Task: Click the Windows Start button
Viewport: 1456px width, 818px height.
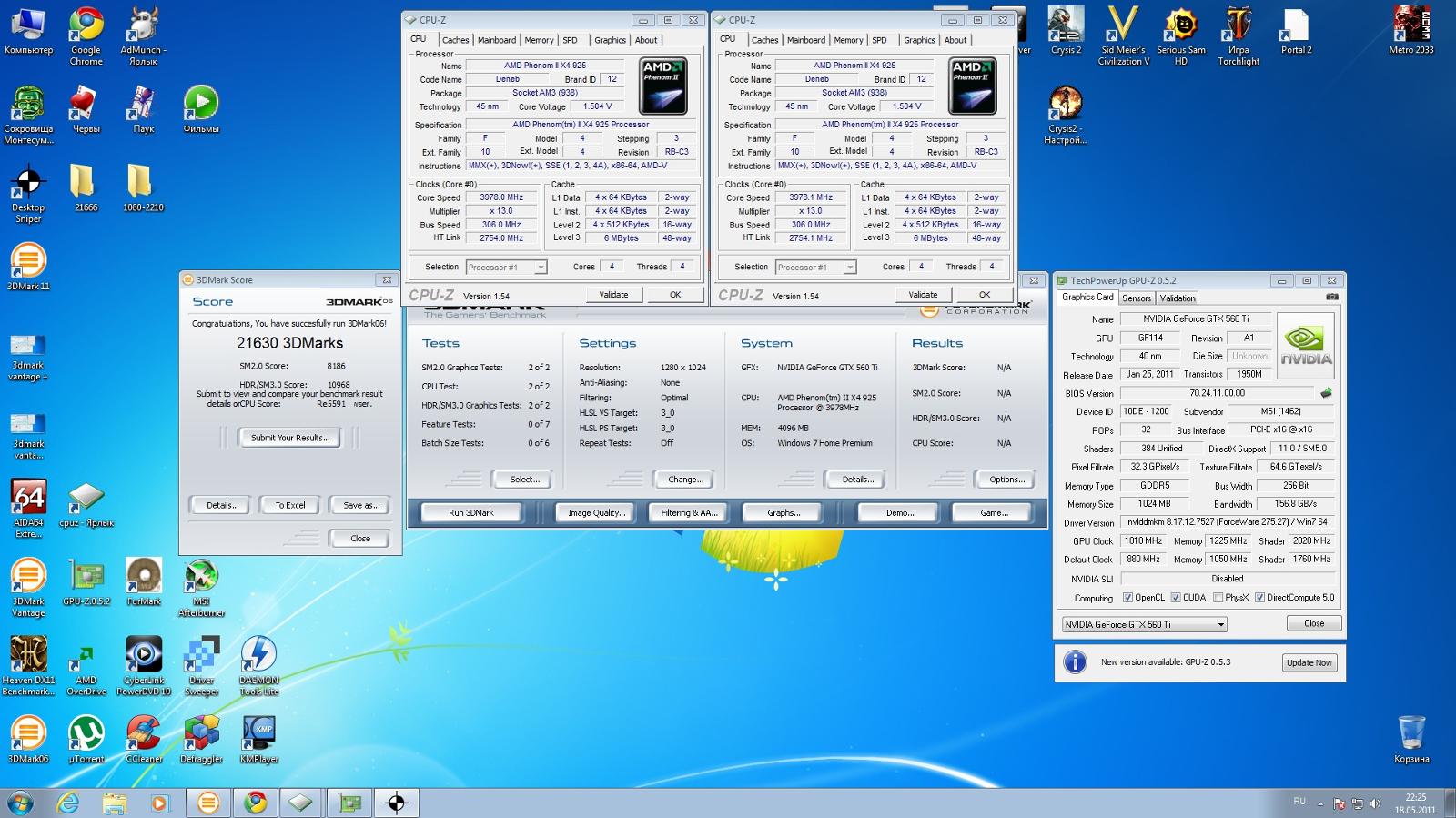Action: tap(20, 803)
